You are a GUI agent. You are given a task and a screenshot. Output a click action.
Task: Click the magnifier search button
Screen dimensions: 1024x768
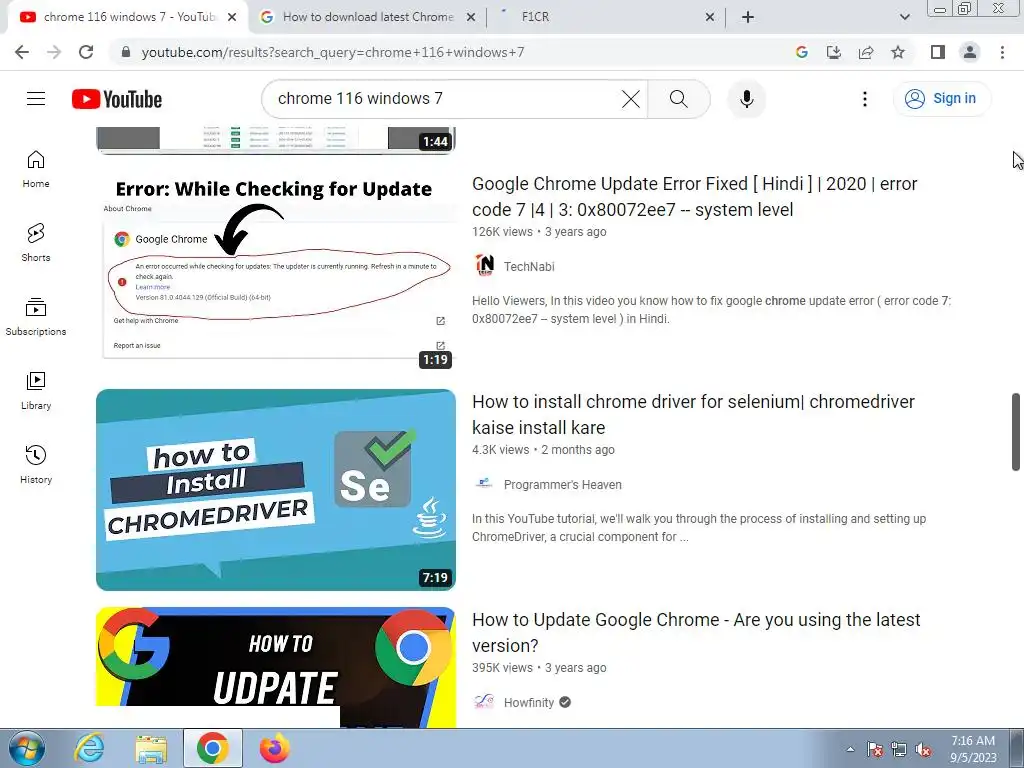(679, 99)
